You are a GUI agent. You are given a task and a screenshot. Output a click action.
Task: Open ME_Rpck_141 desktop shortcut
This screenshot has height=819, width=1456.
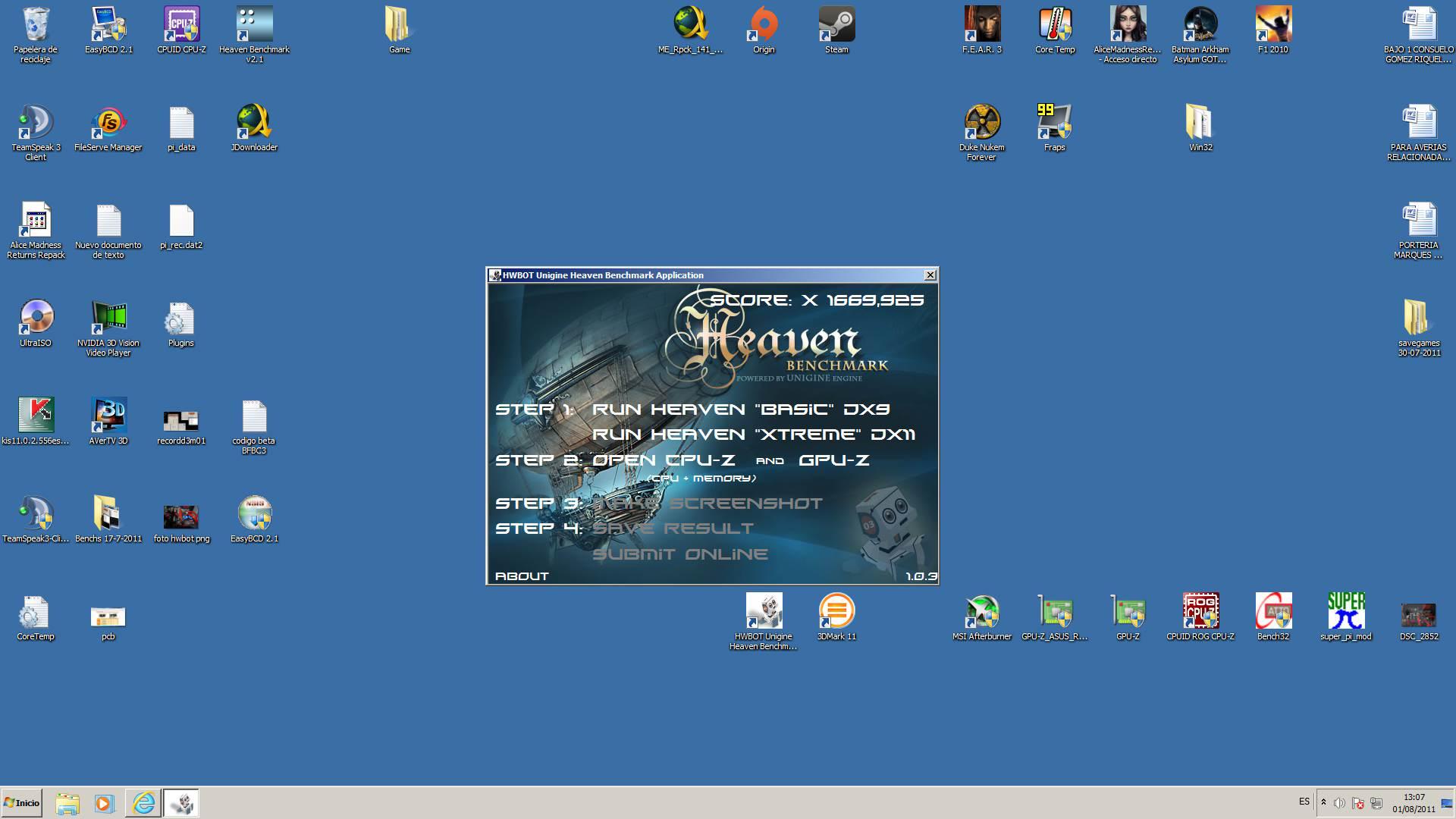(x=691, y=30)
